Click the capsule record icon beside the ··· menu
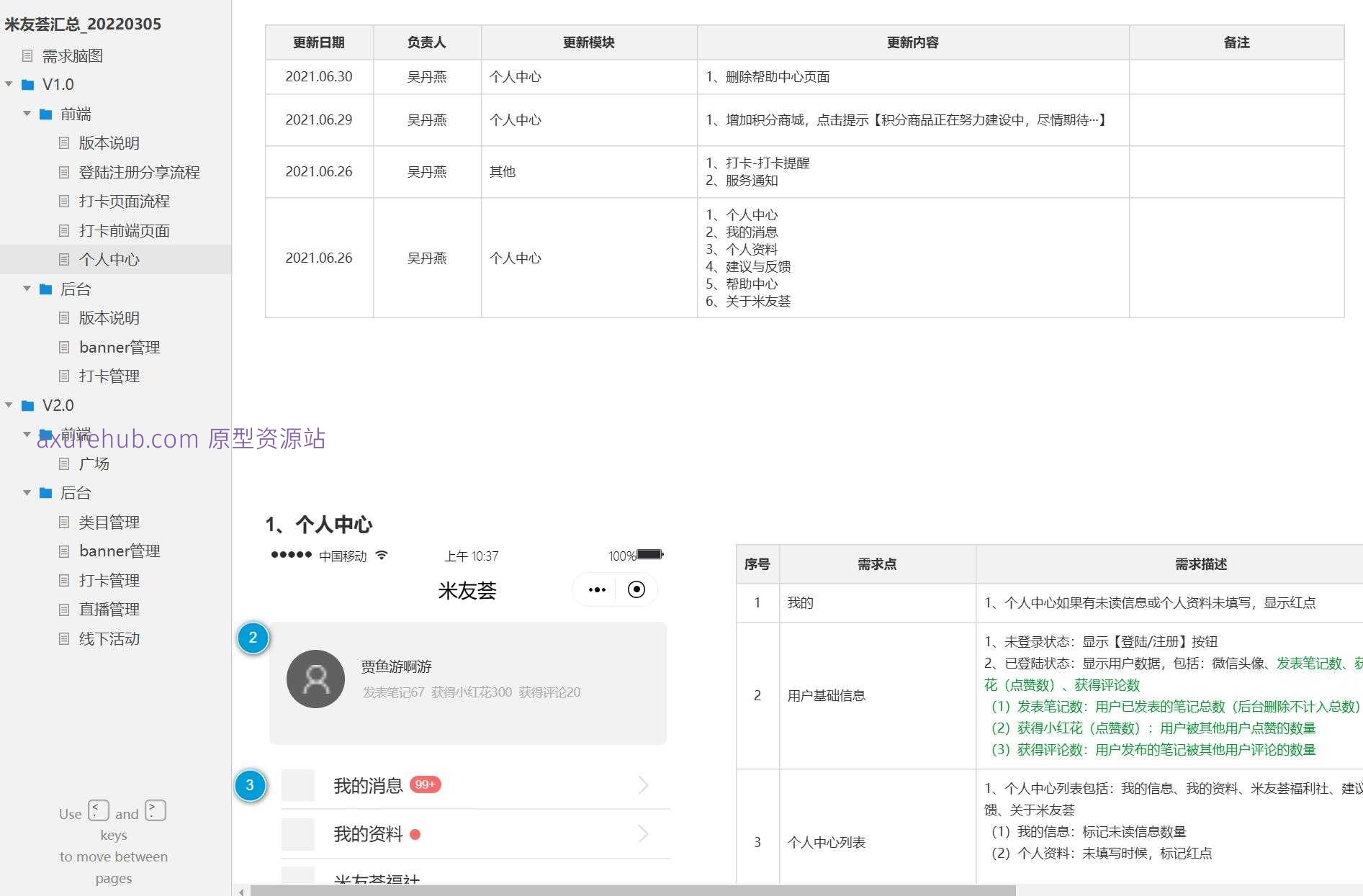1363x896 pixels. (636, 589)
